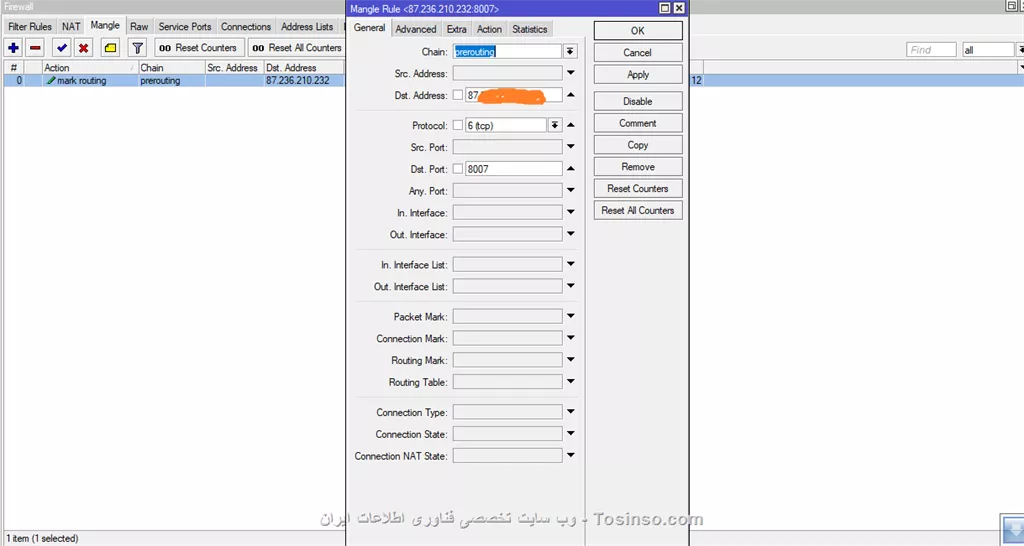Screen dimensions: 1024x546
Task: Click the Cancel button in Mangle Rule
Action: tap(638, 53)
